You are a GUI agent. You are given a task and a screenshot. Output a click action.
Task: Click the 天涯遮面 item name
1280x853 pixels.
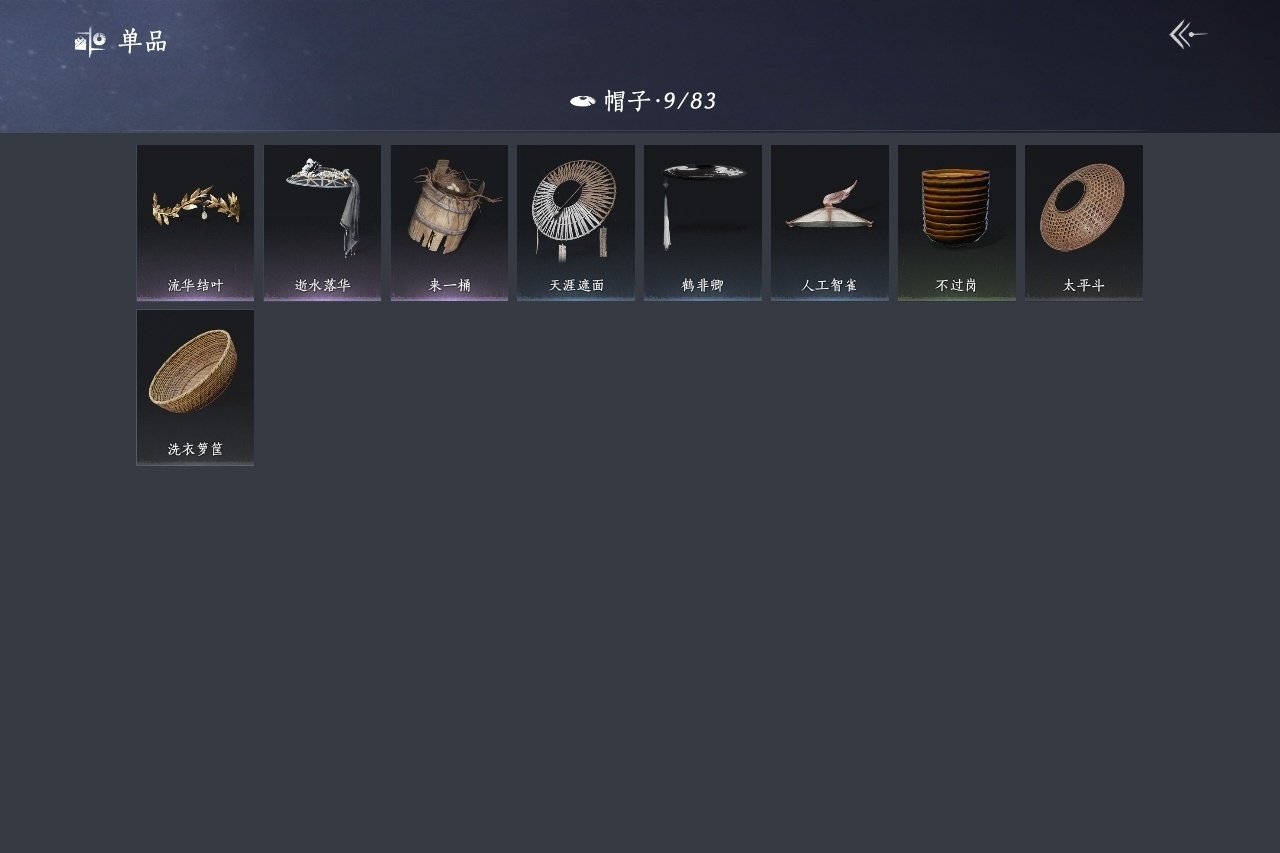pyautogui.click(x=576, y=285)
